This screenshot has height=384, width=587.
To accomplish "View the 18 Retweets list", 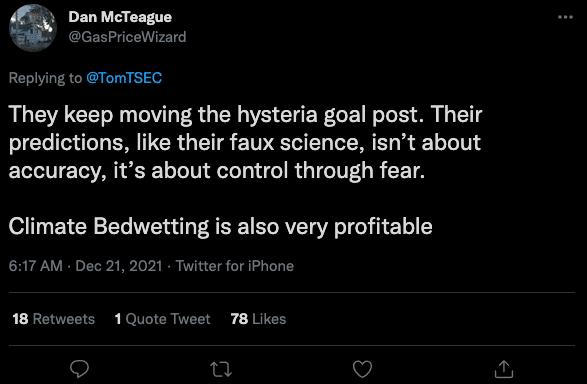I will point(54,319).
